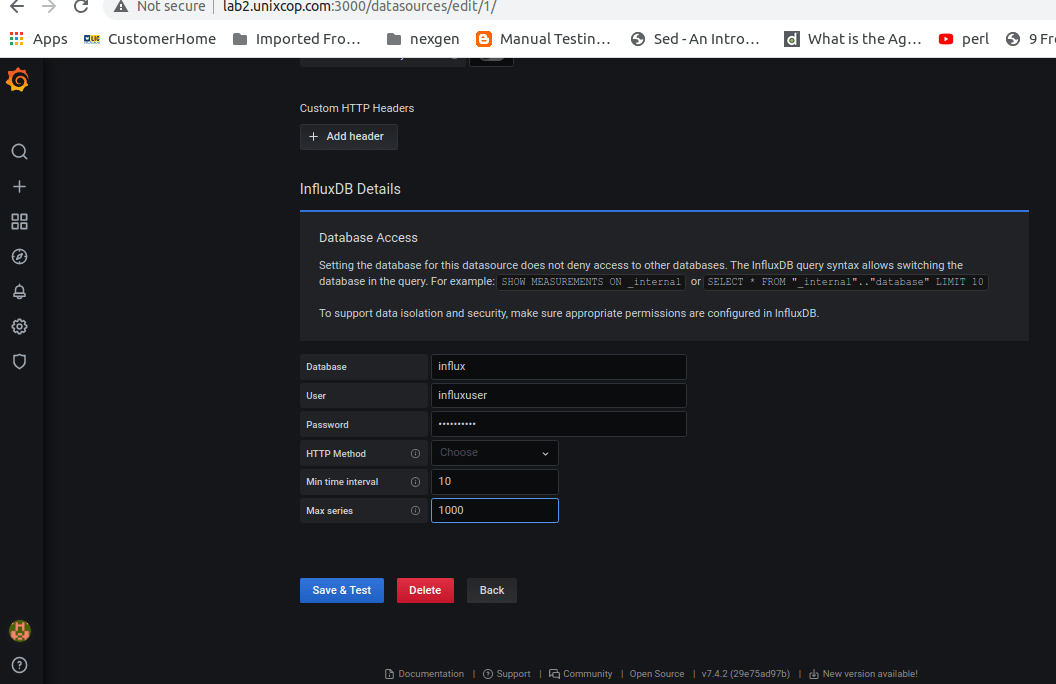The height and width of the screenshot is (684, 1056).
Task: Go back using browser back arrow
Action: [17, 7]
